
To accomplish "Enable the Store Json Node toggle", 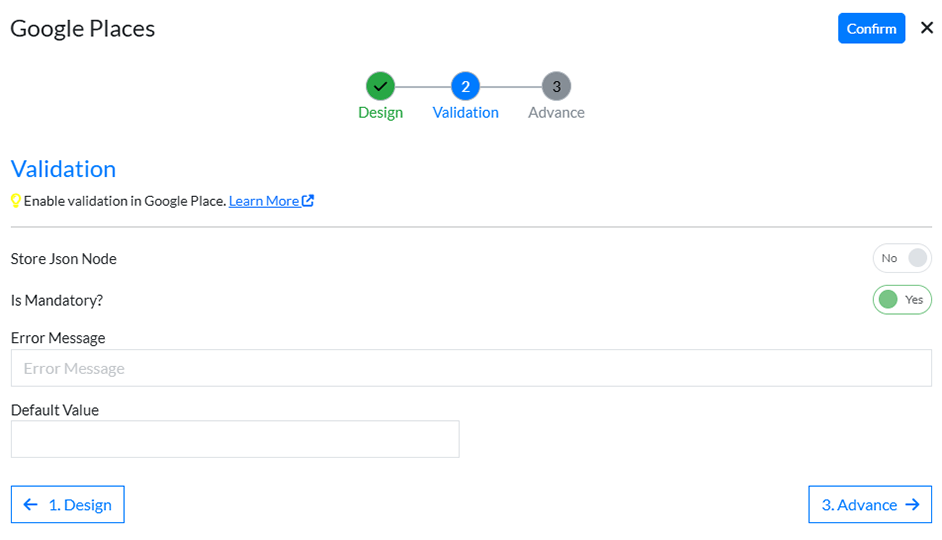I will pyautogui.click(x=902, y=258).
